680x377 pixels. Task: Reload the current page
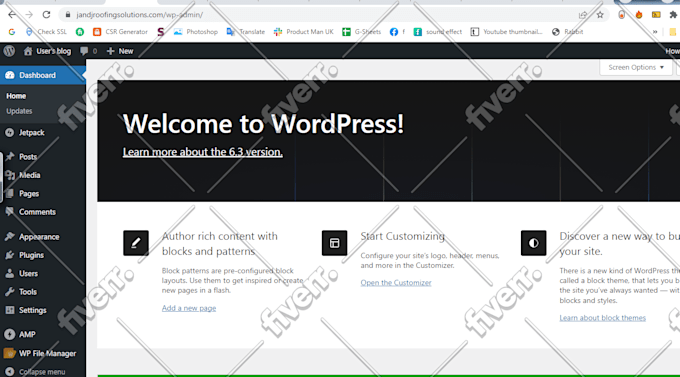46,14
